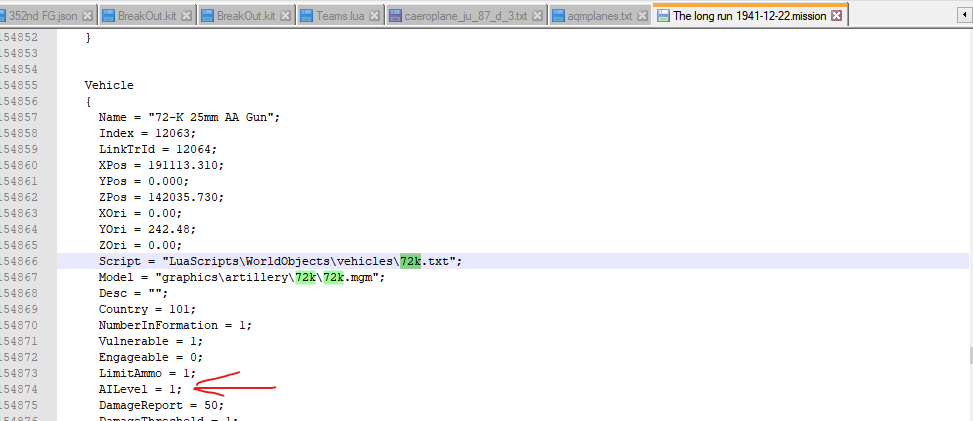The image size is (973, 421).
Task: Click the 'ZOri = 0.00;' line
Action: (140, 246)
